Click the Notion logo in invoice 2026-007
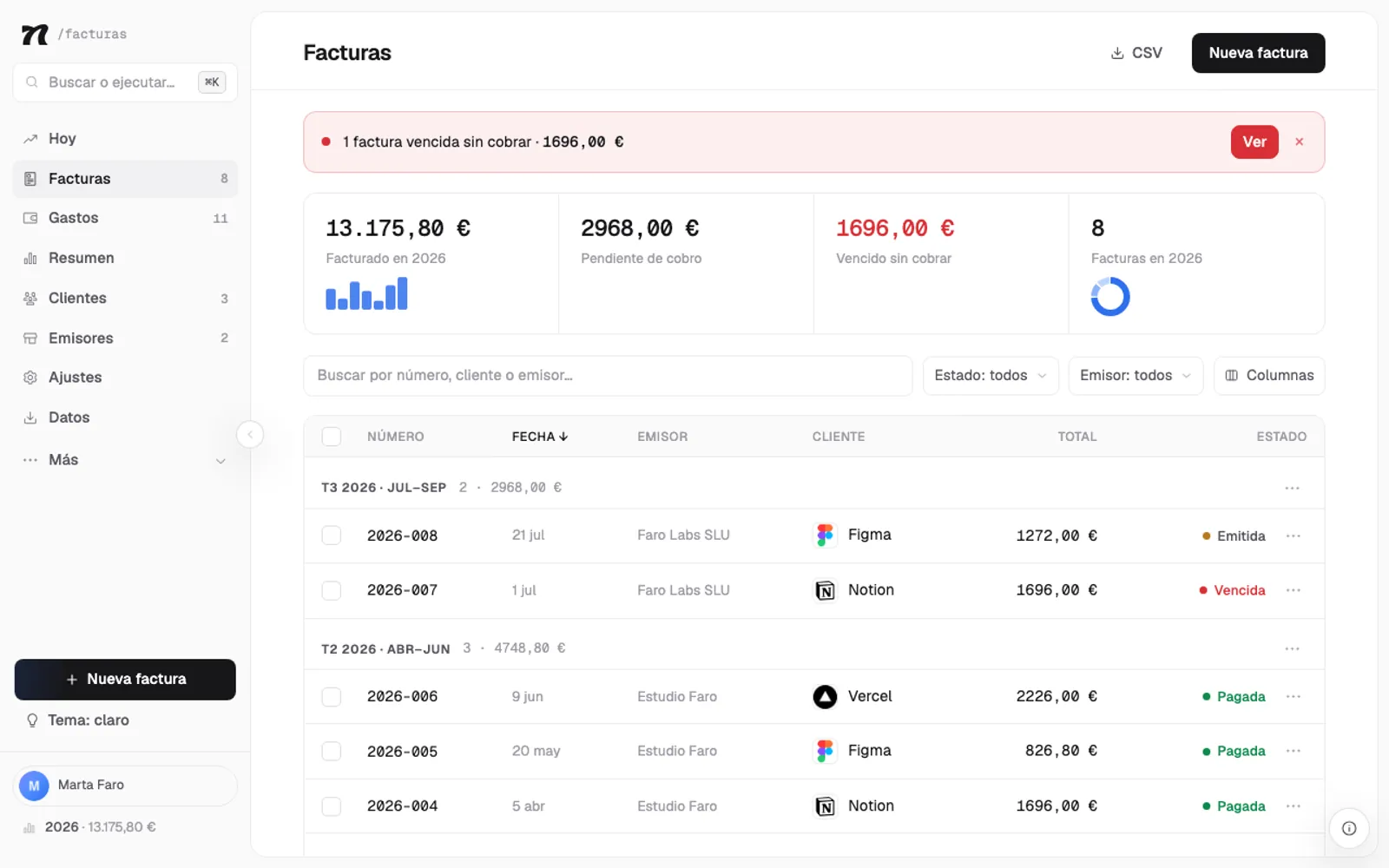This screenshot has width=1389, height=868. [x=825, y=590]
